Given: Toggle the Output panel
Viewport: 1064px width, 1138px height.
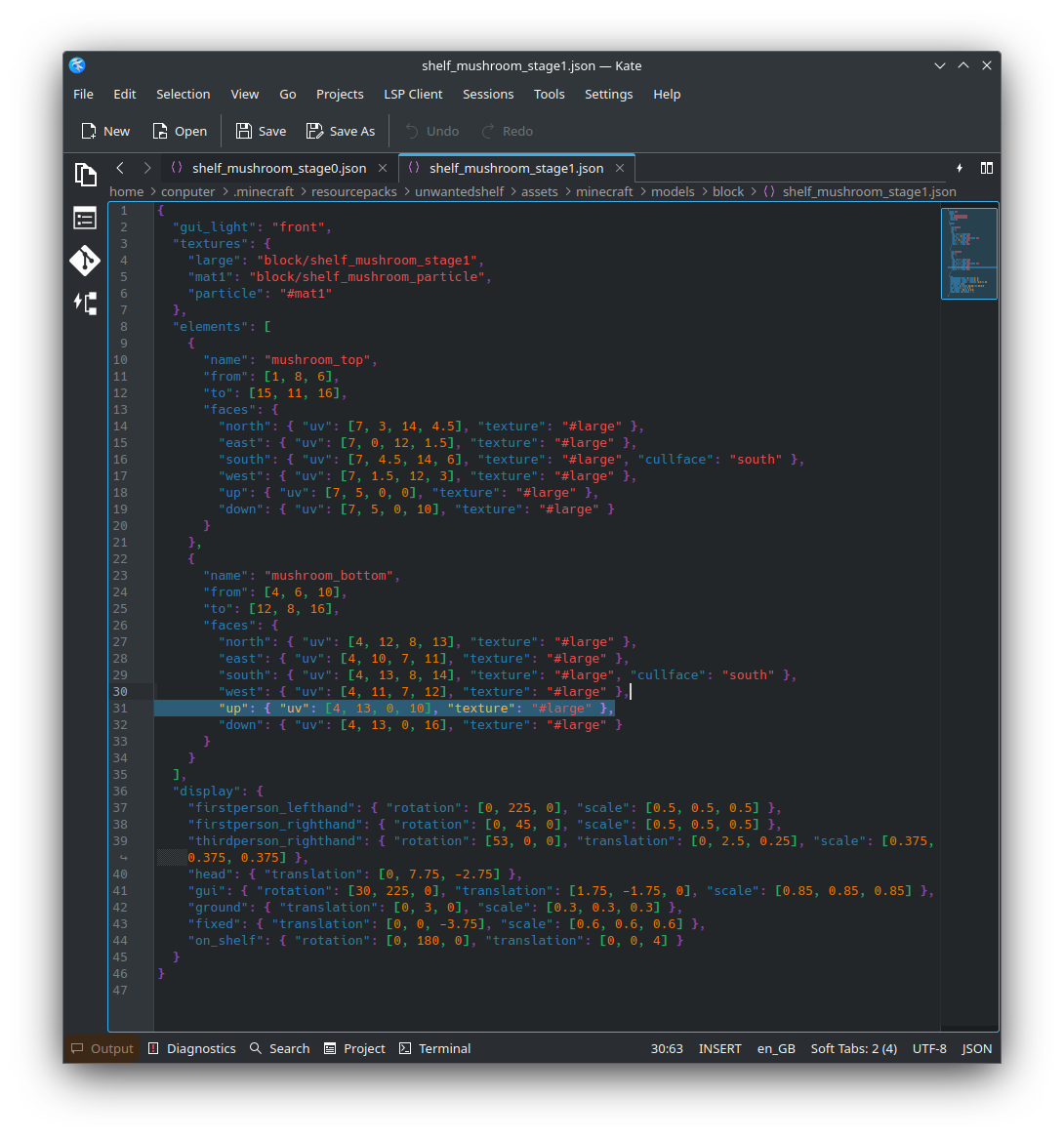Looking at the screenshot, I should (102, 1048).
